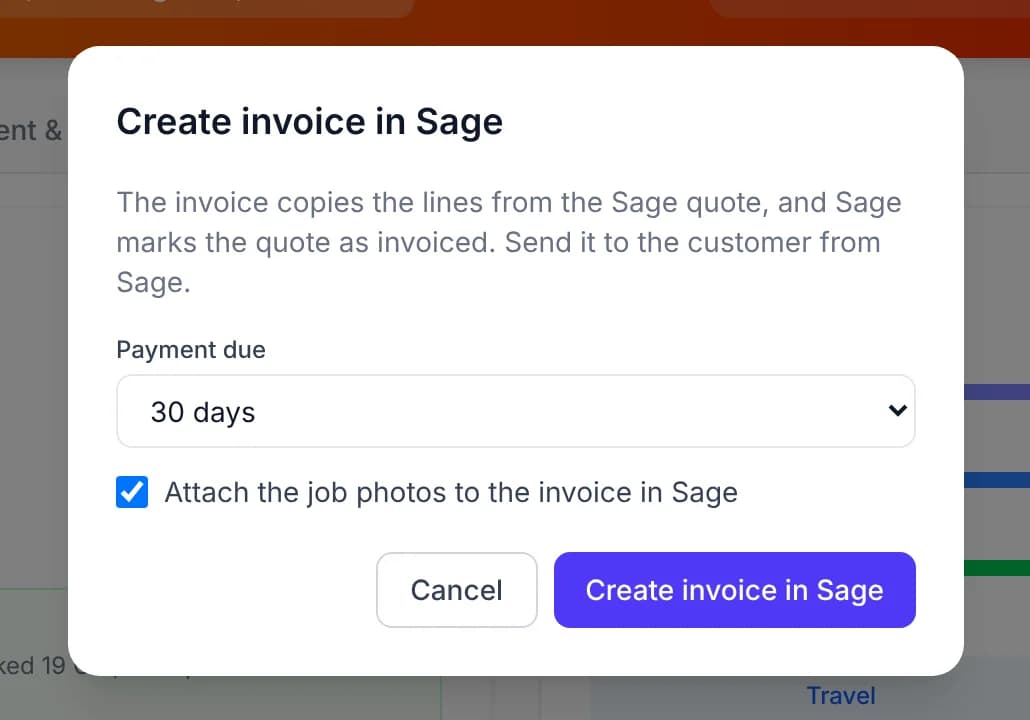Viewport: 1030px width, 720px height.
Task: Cancel the invoice dialog
Action: (457, 590)
